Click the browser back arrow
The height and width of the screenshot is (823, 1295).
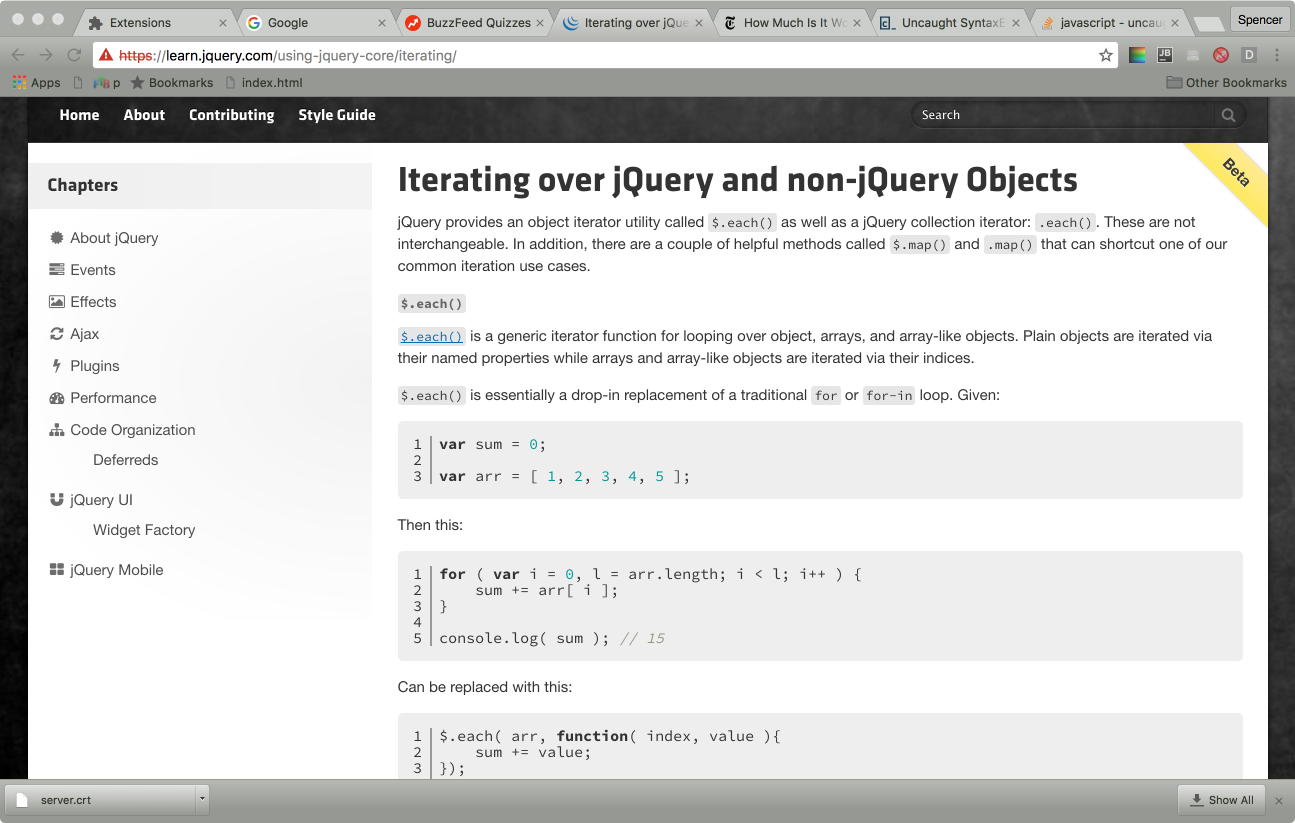pos(17,55)
